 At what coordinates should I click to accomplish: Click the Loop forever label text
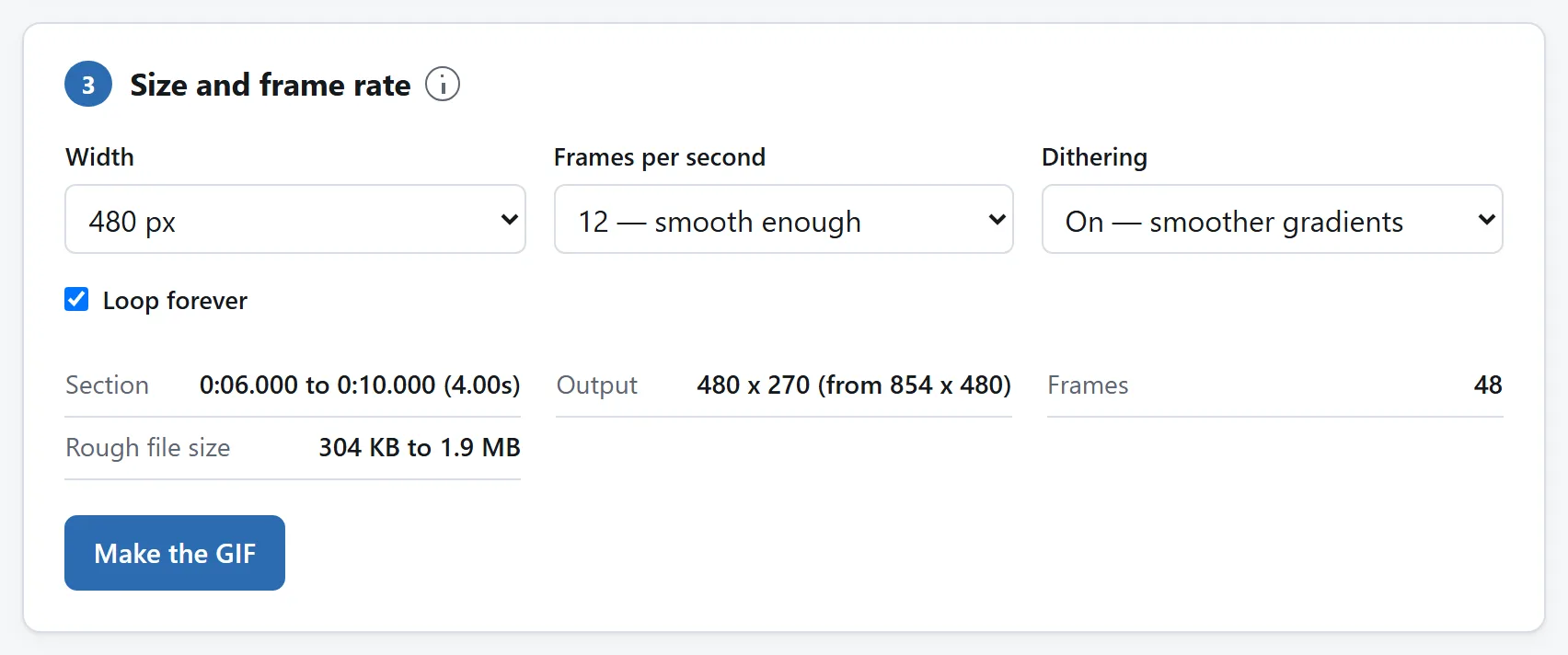pyautogui.click(x=175, y=301)
